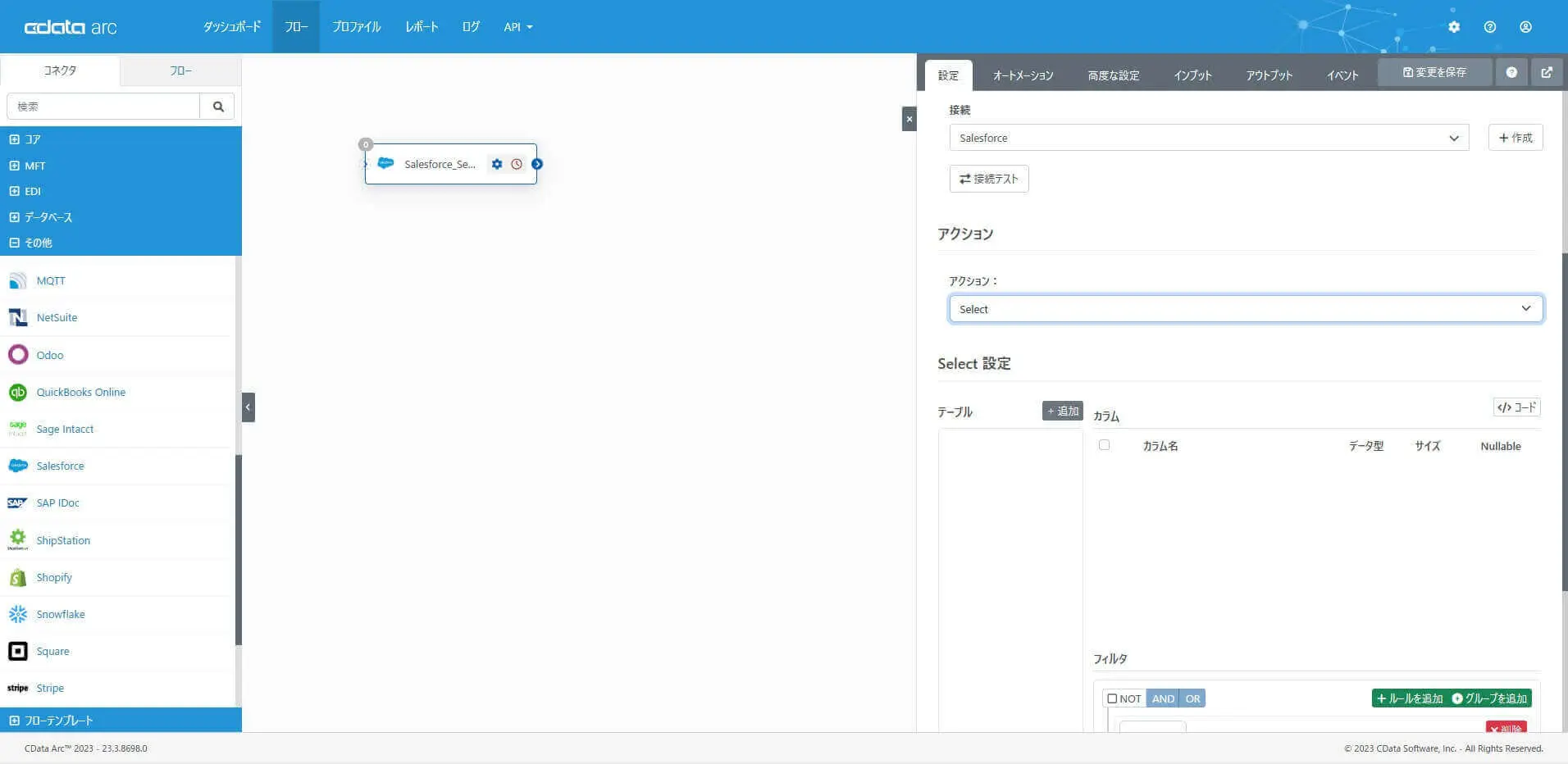This screenshot has width=1568, height=764.
Task: Go to ダッシュボード page
Action: pos(232,27)
